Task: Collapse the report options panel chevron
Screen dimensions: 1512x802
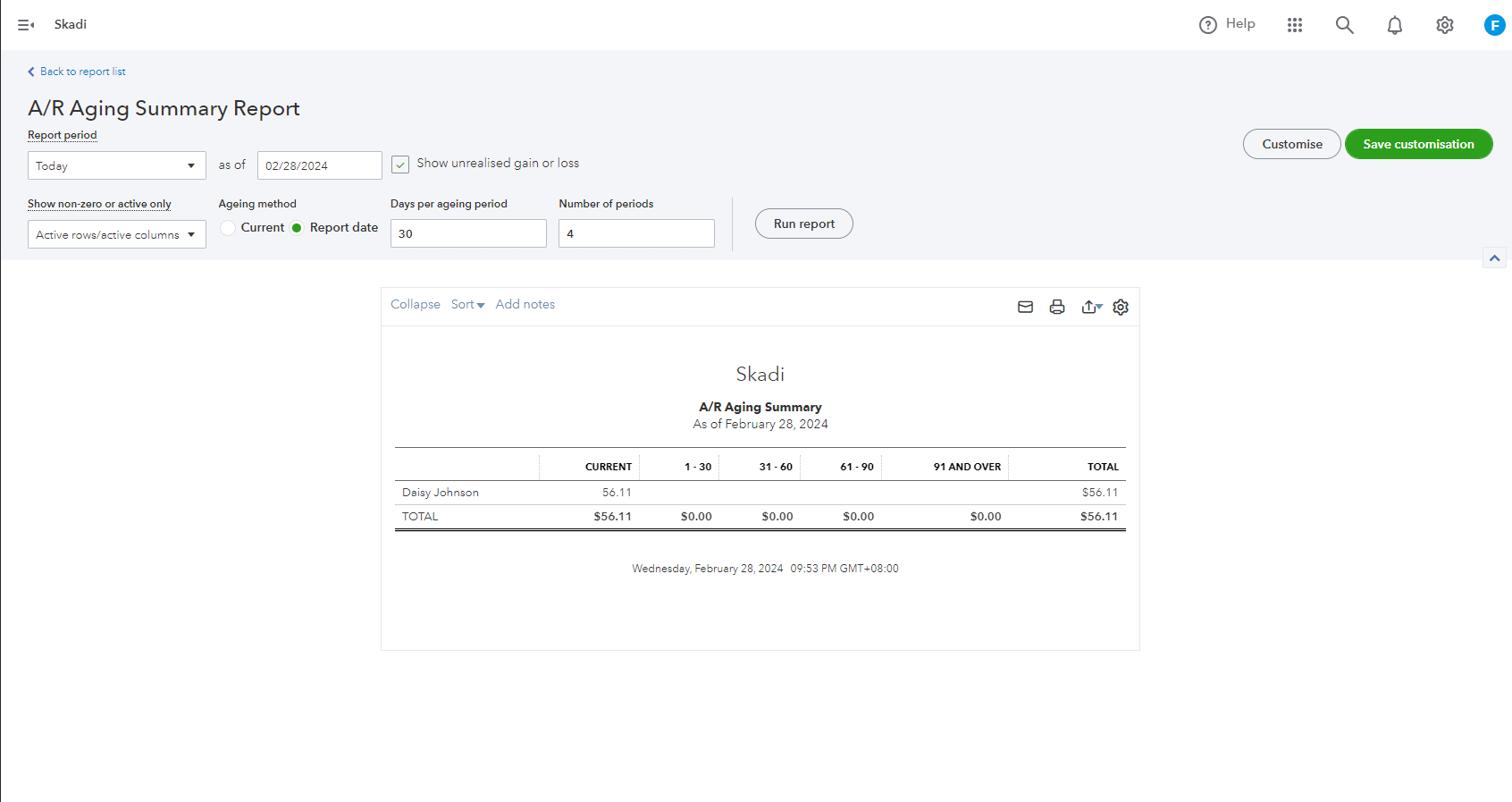Action: [x=1494, y=258]
